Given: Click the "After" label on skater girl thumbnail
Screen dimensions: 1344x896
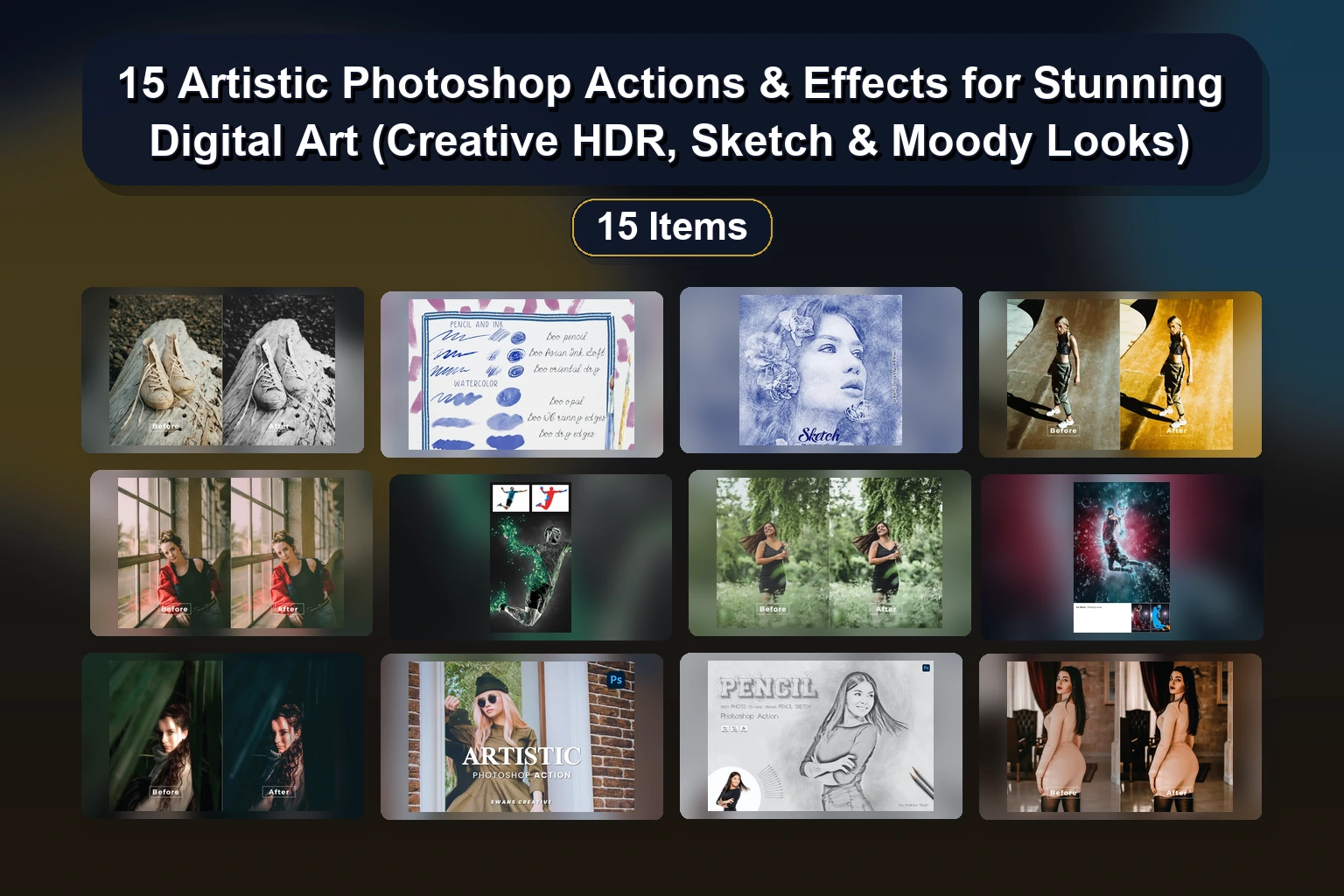Looking at the screenshot, I should (x=1176, y=430).
